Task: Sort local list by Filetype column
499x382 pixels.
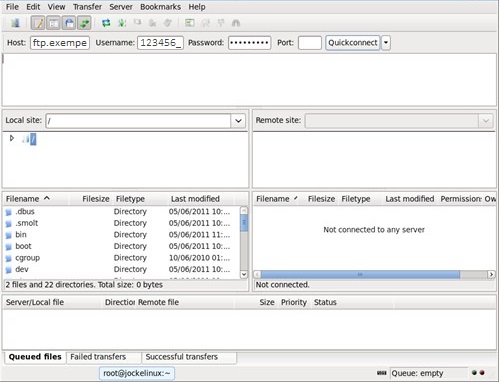Action: click(x=140, y=199)
